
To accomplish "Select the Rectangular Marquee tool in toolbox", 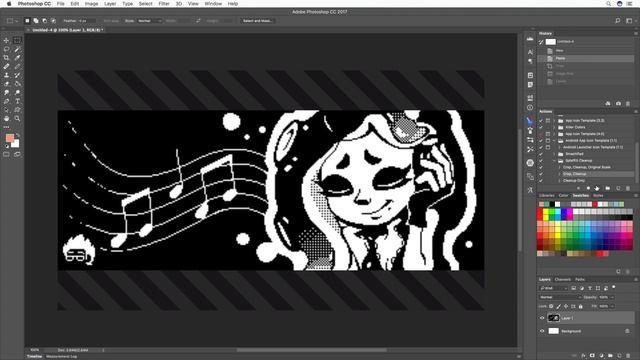I will [17, 40].
